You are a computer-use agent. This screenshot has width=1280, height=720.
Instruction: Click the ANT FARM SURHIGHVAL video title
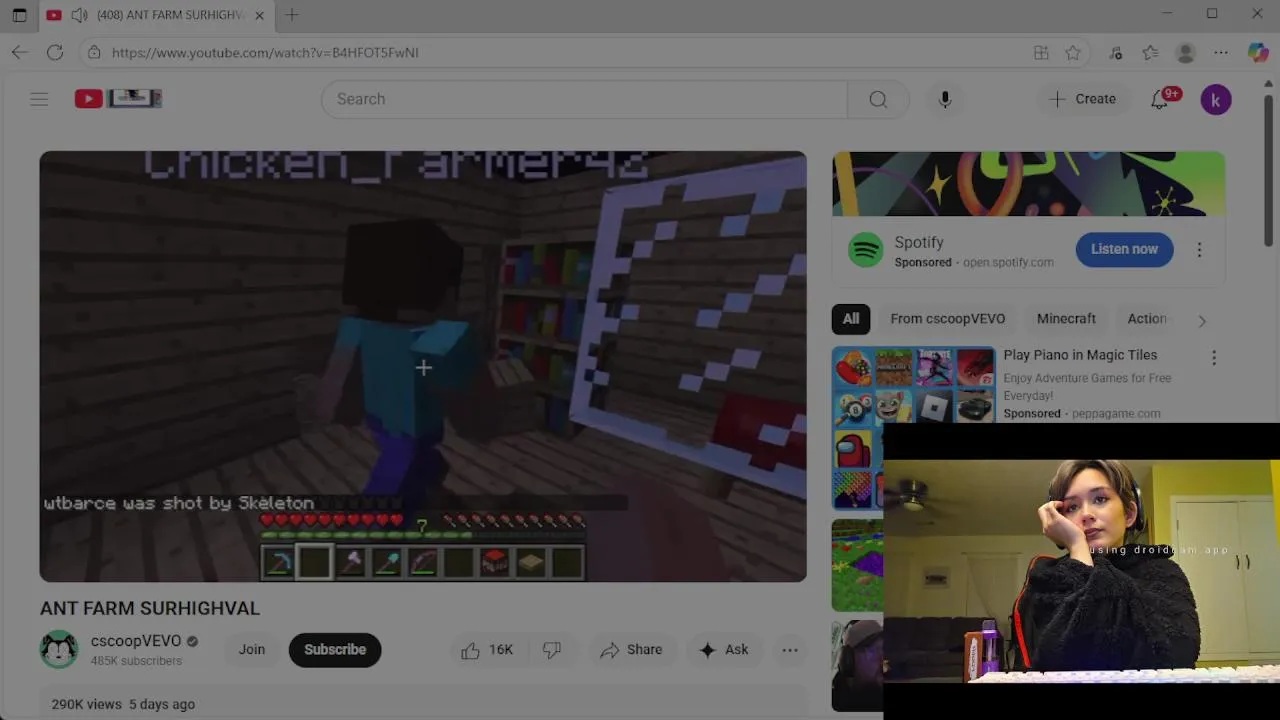coord(150,608)
